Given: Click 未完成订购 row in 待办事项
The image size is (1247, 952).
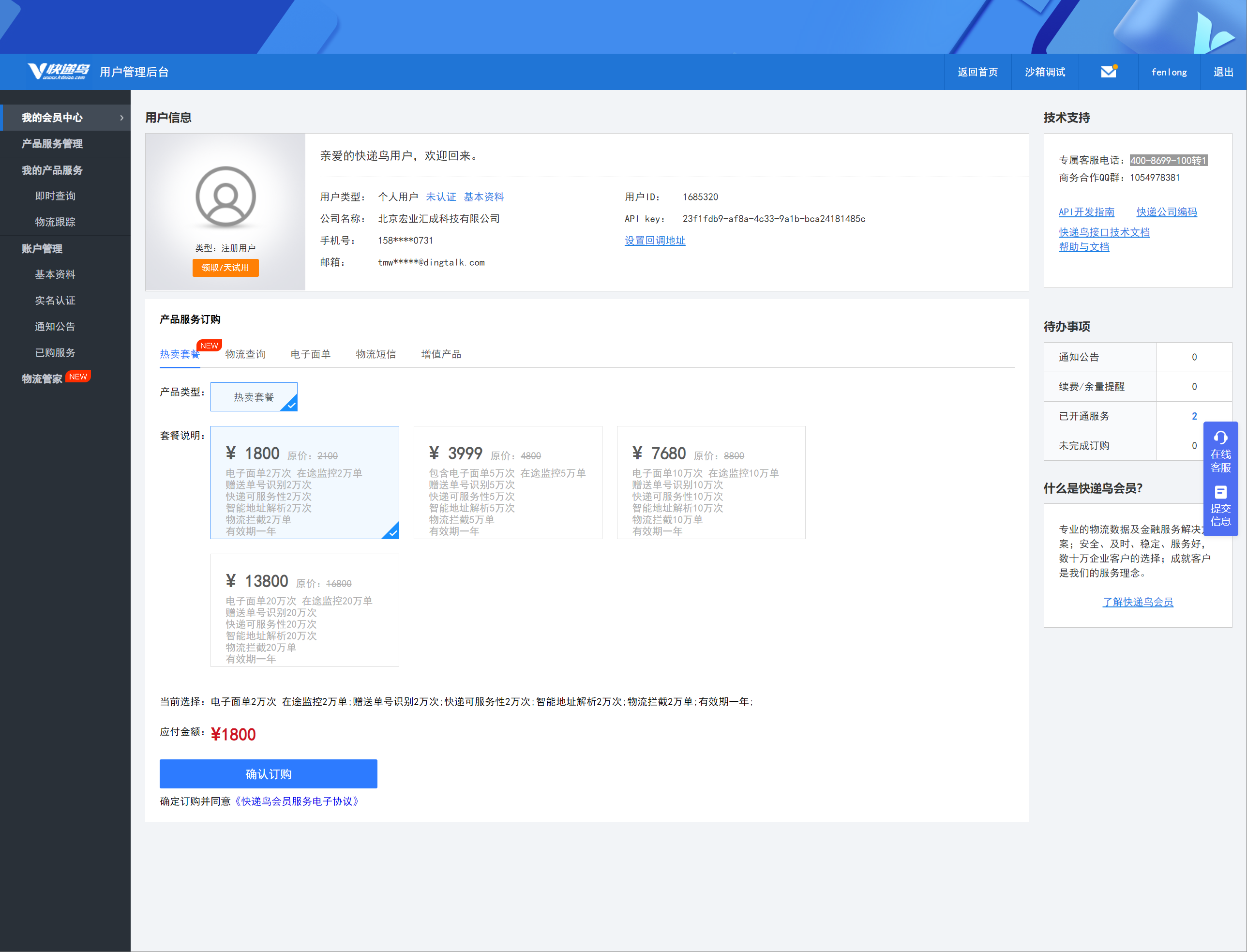Looking at the screenshot, I should pyautogui.click(x=1138, y=445).
